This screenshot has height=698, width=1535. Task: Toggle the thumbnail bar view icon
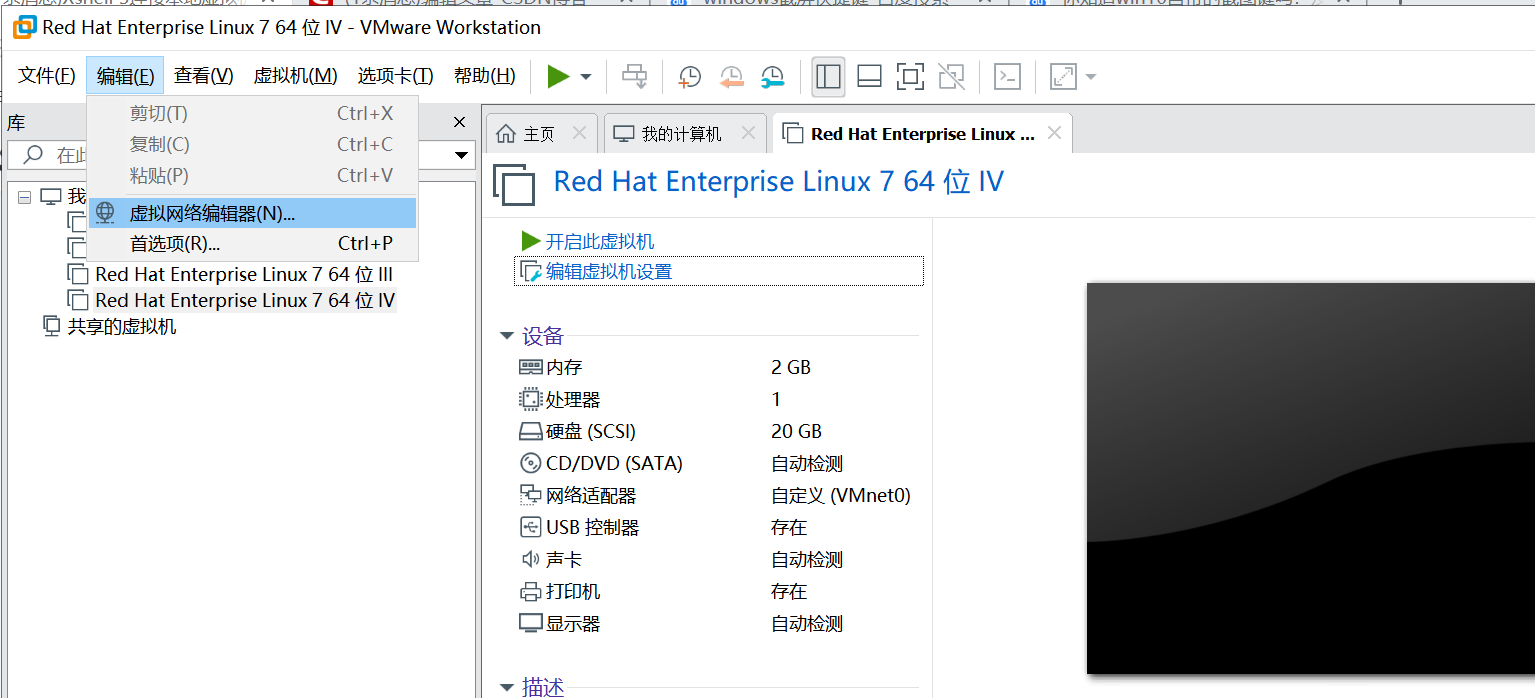[869, 76]
